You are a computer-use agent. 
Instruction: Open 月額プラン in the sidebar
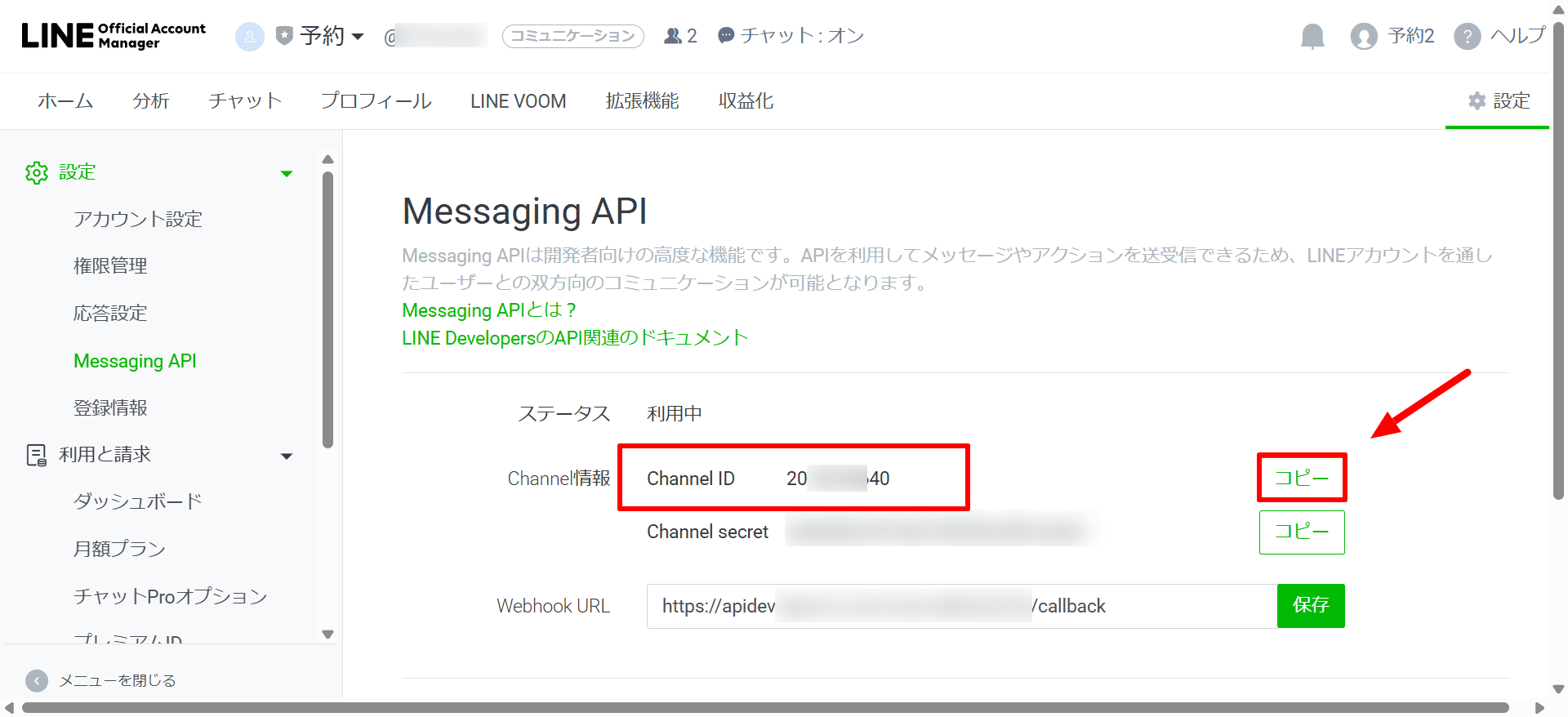pos(119,549)
